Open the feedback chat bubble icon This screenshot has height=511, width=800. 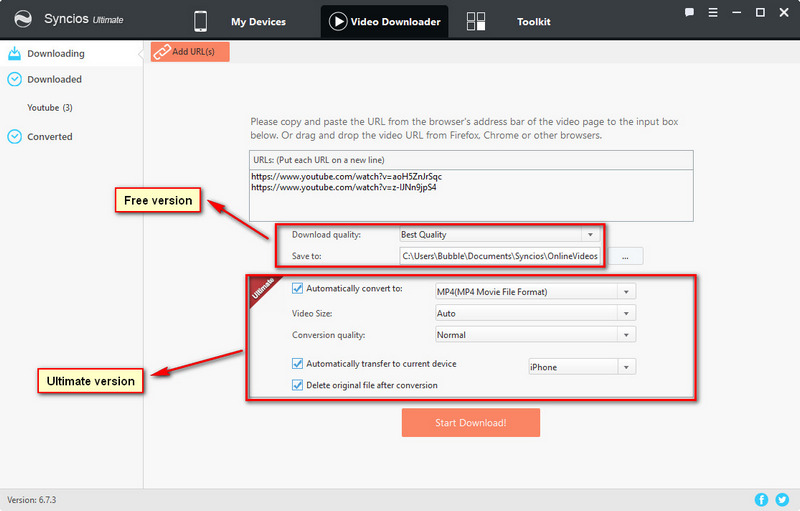(x=689, y=12)
